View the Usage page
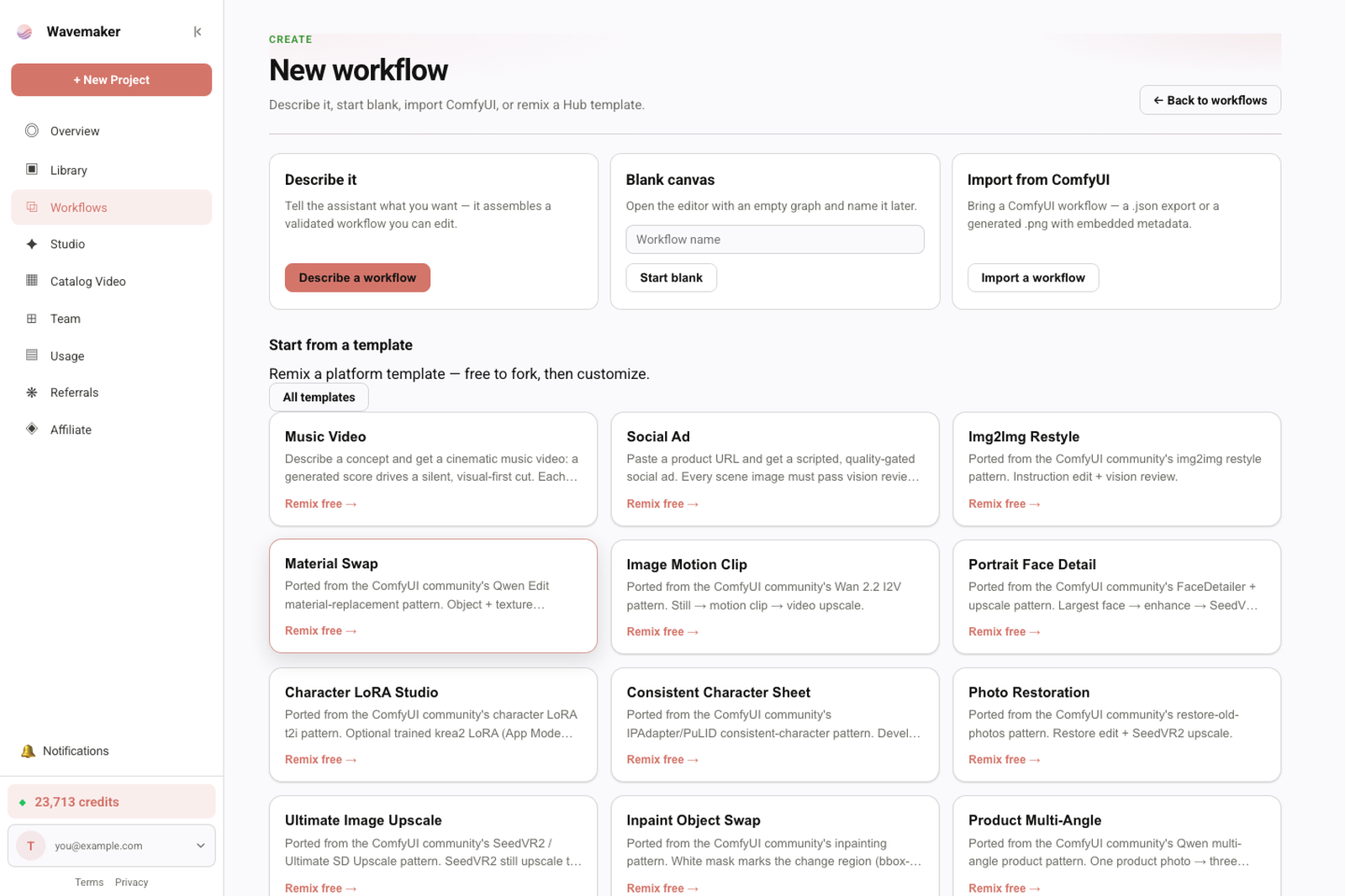Screen dimensions: 1345x896 click(x=111, y=356)
